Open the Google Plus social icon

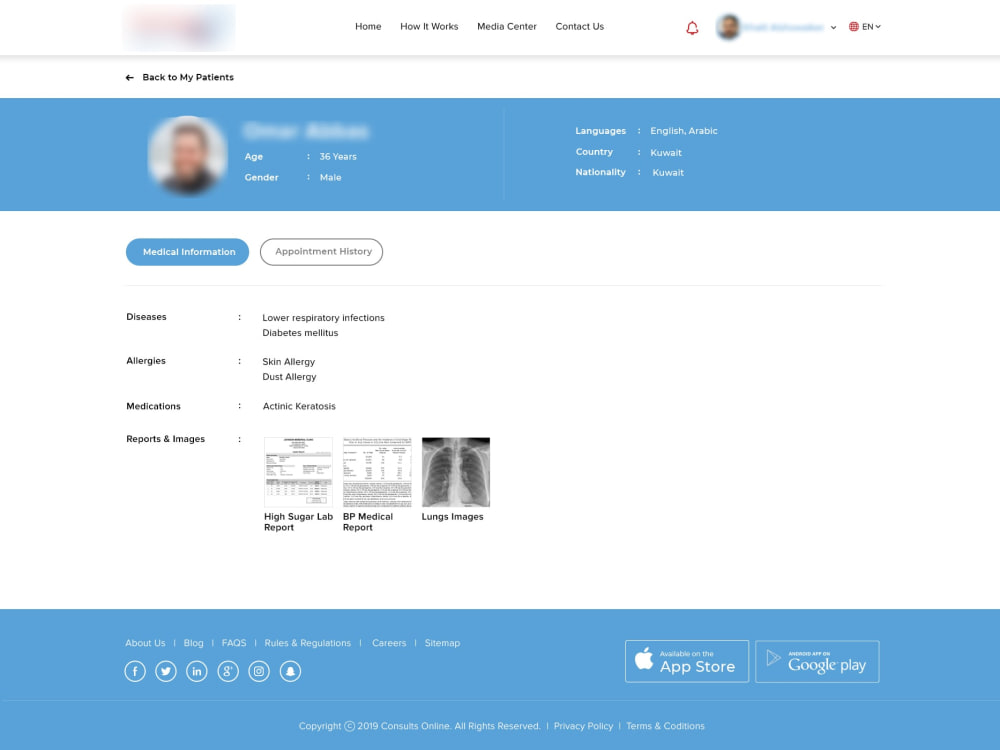228,671
